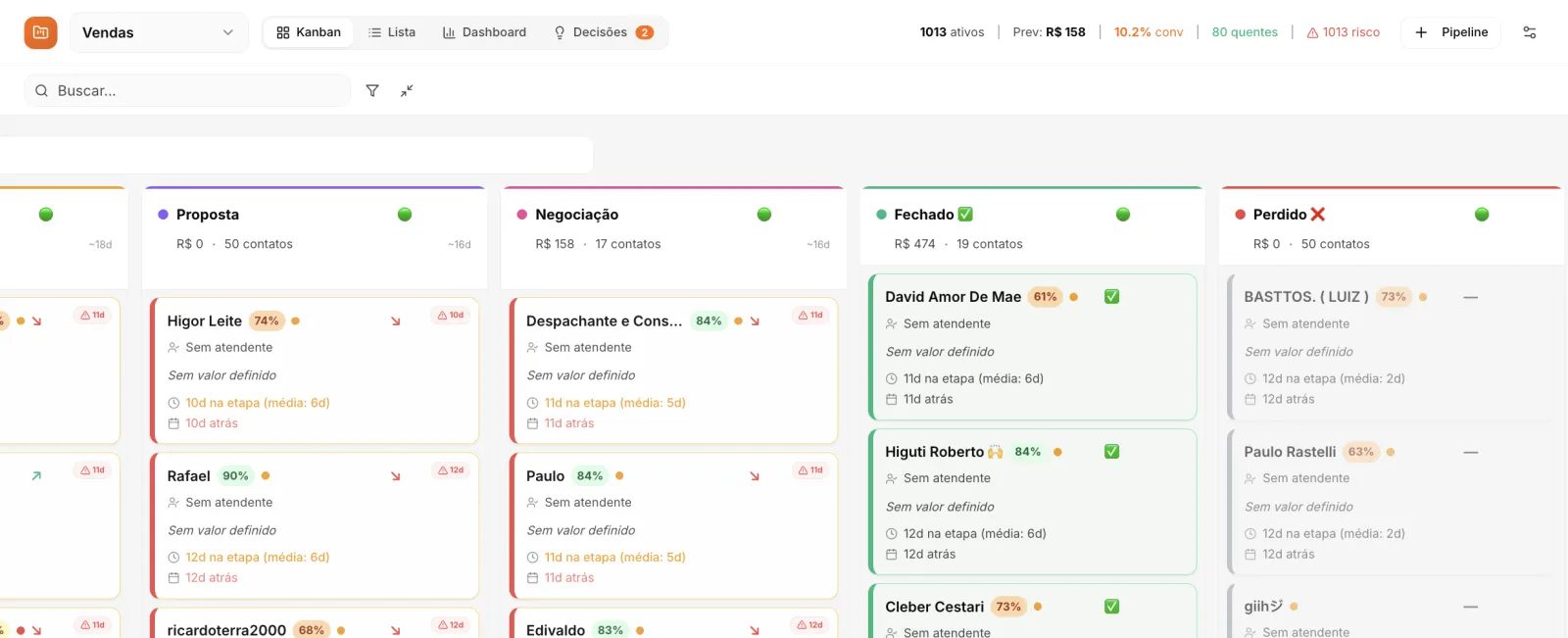Filter by 1013 risco warning
This screenshot has width=1568, height=638.
1343,32
